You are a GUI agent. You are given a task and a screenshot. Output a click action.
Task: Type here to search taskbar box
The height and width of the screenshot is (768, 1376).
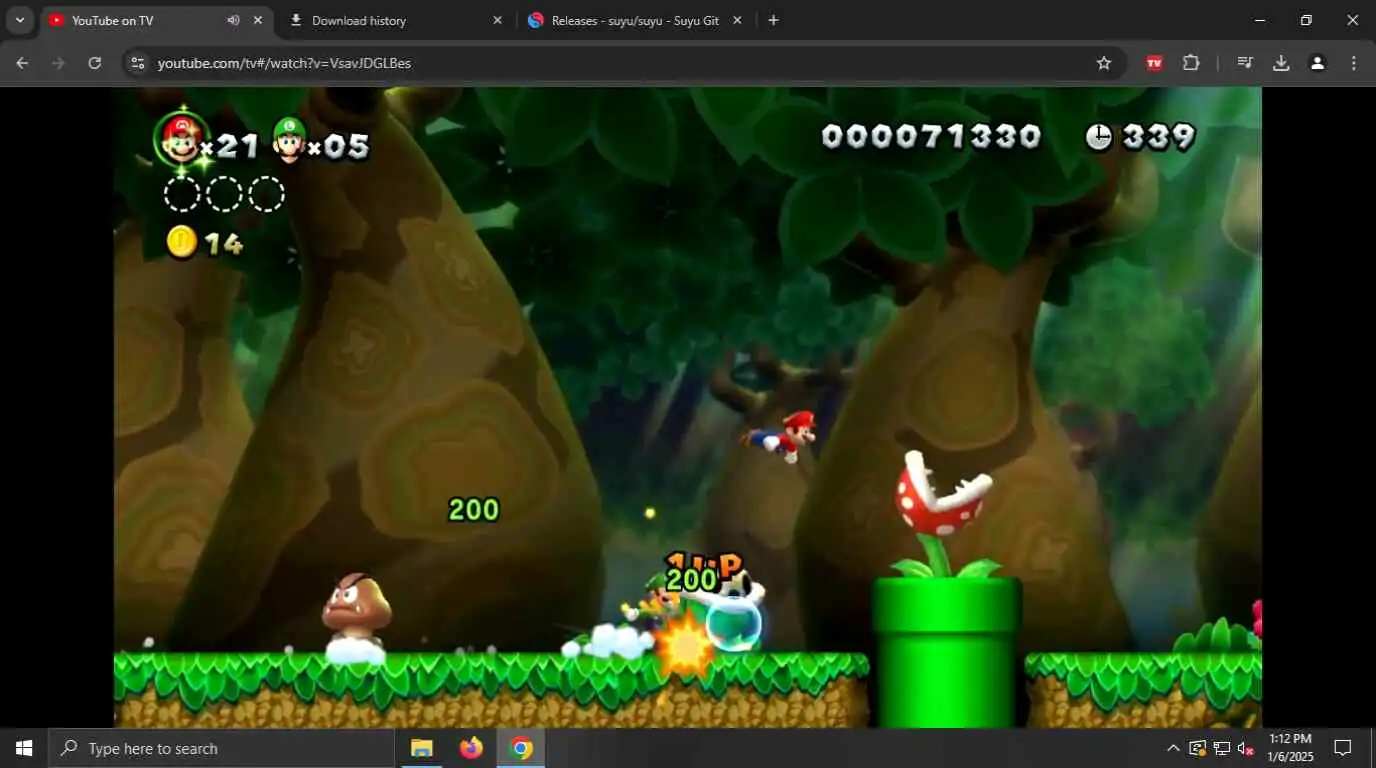221,748
